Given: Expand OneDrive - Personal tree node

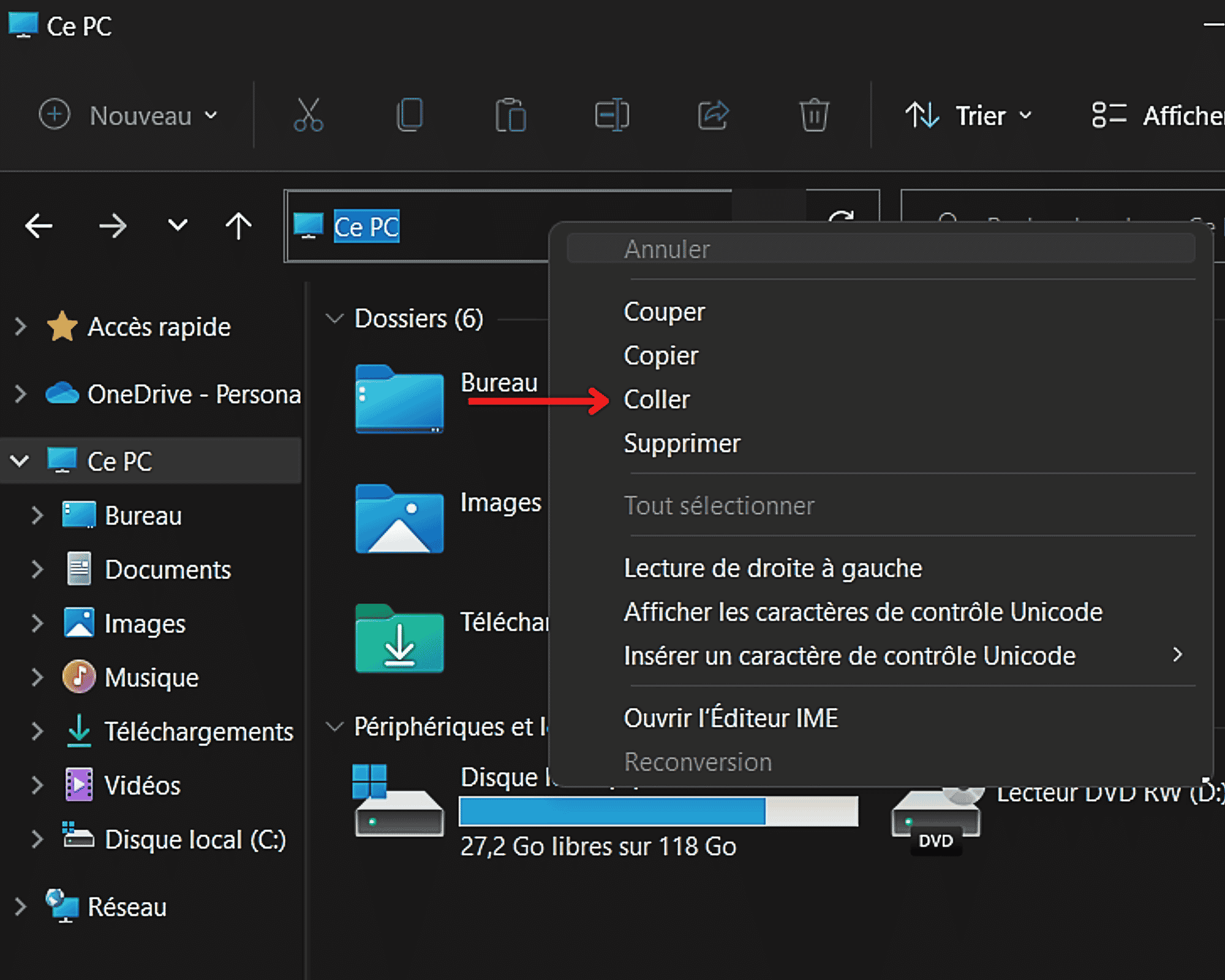Looking at the screenshot, I should [x=21, y=394].
